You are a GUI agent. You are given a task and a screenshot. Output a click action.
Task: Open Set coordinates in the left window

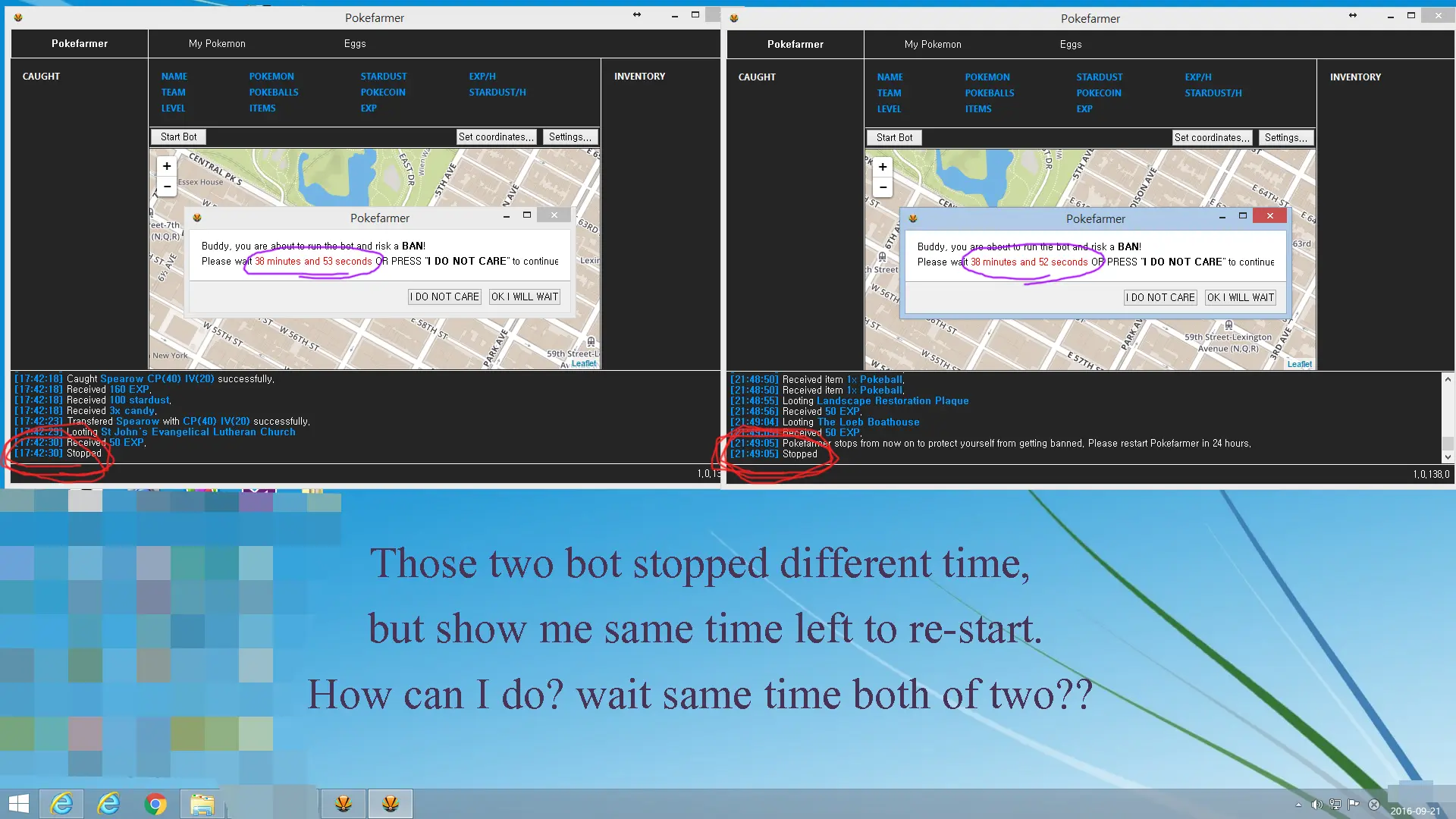click(x=496, y=136)
